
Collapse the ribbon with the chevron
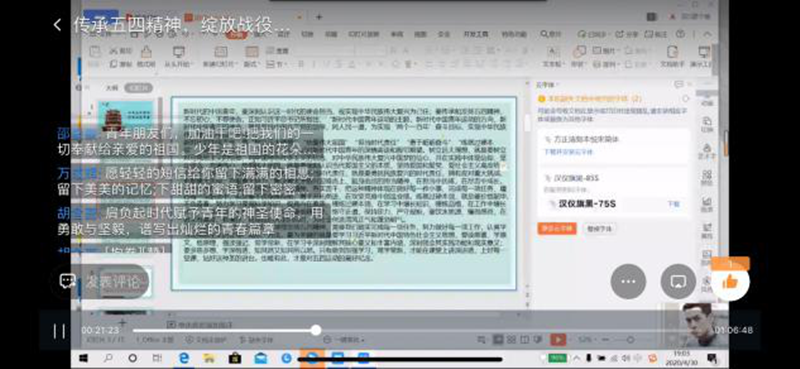point(707,35)
